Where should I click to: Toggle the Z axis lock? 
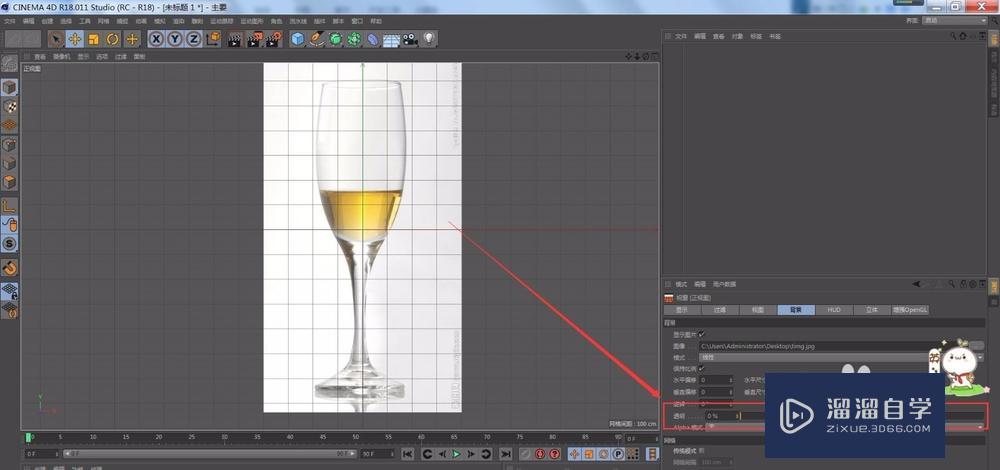(193, 39)
